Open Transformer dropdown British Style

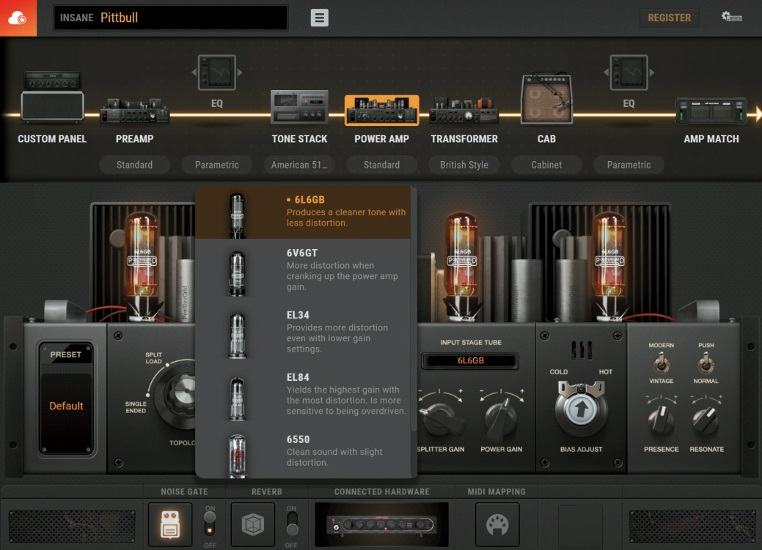click(464, 165)
